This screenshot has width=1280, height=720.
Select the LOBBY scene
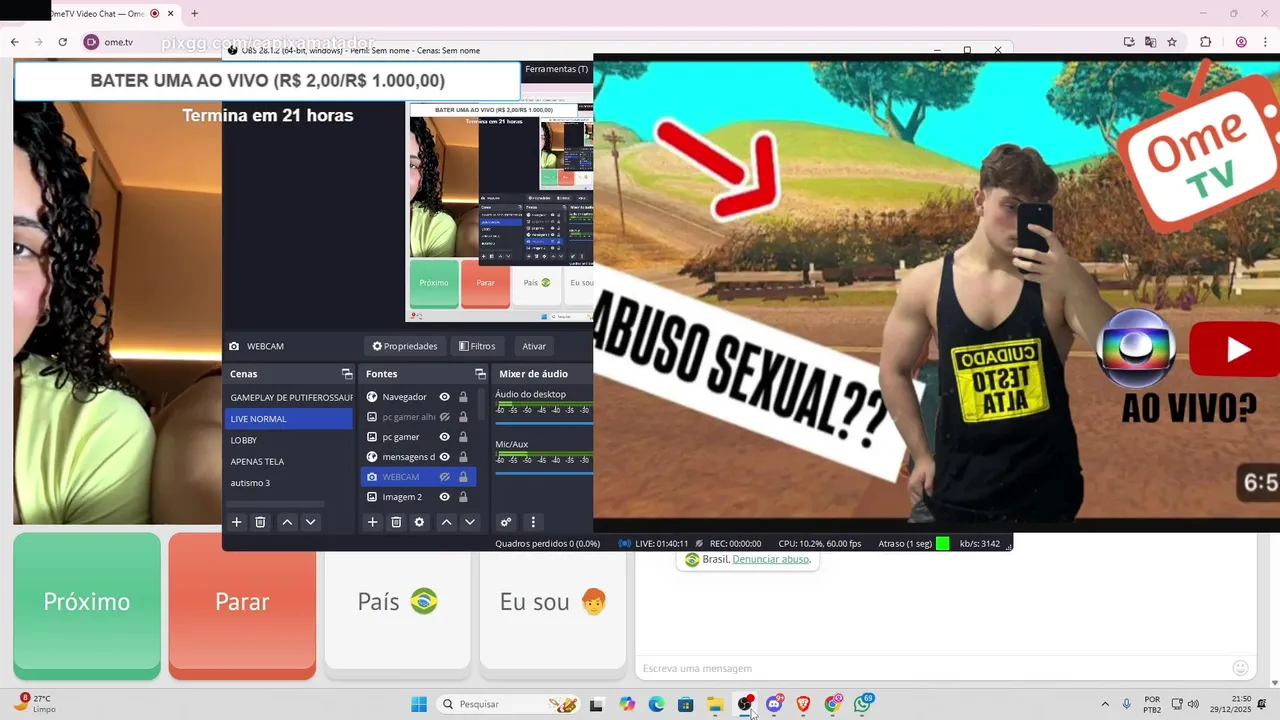pyautogui.click(x=289, y=440)
